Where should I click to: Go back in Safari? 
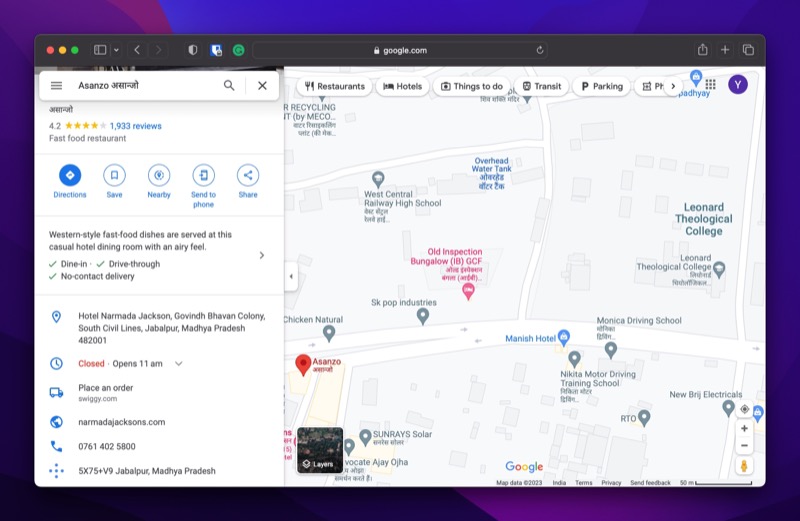point(137,50)
